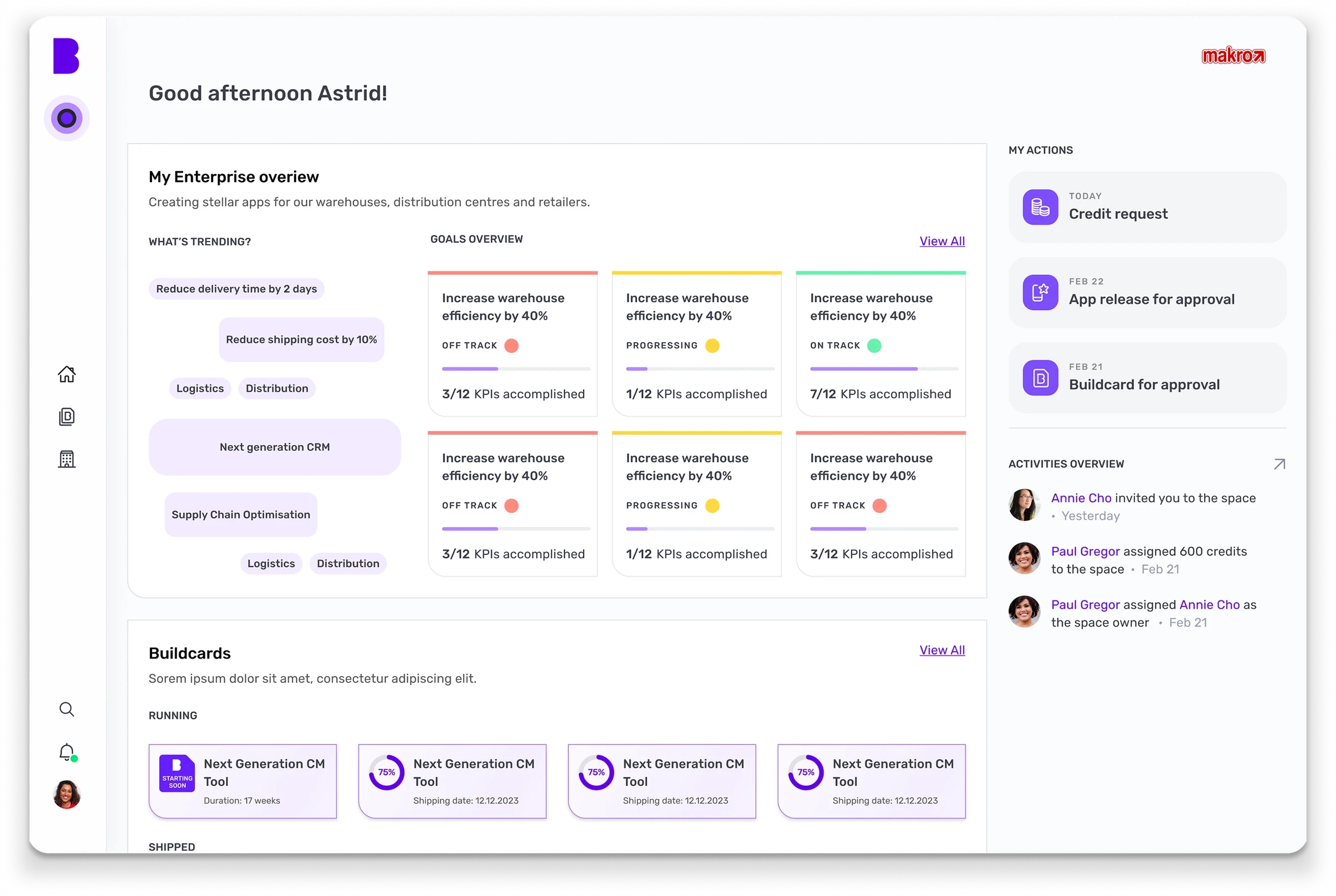Click the SHIPPED label at the bottom
This screenshot has height=896, width=1336.
point(172,848)
